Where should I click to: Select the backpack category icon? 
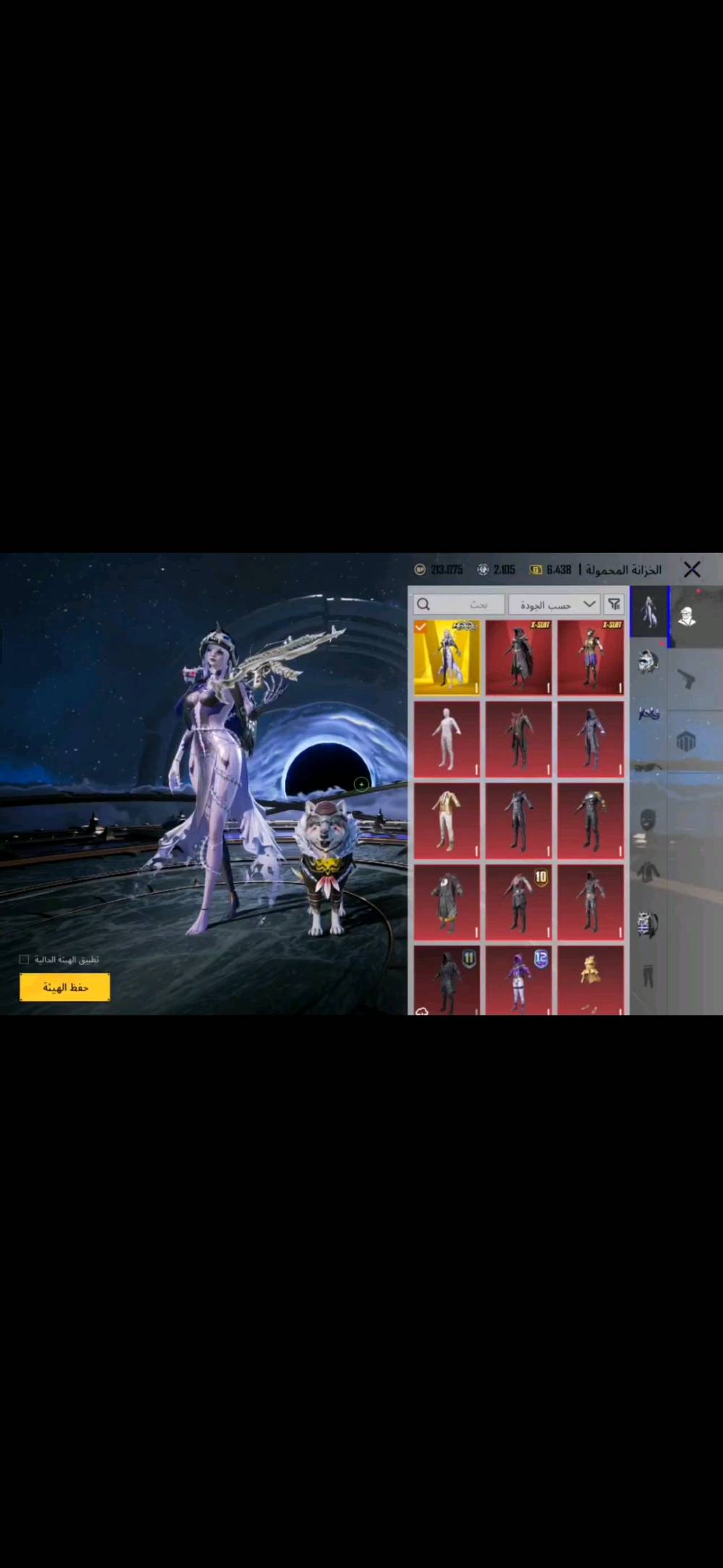[x=648, y=924]
